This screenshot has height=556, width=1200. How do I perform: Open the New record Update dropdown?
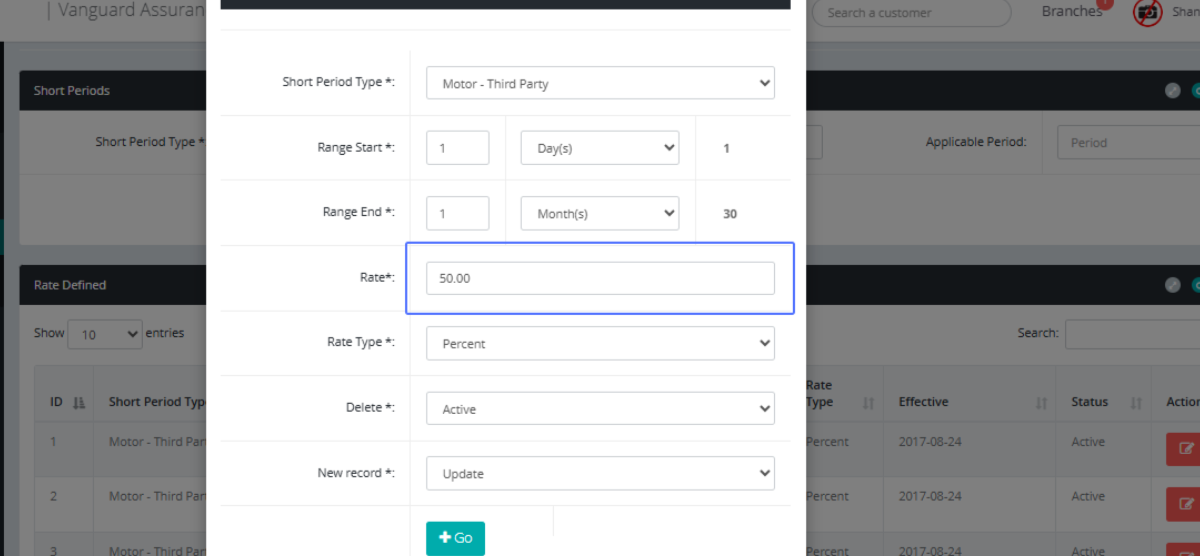(600, 473)
